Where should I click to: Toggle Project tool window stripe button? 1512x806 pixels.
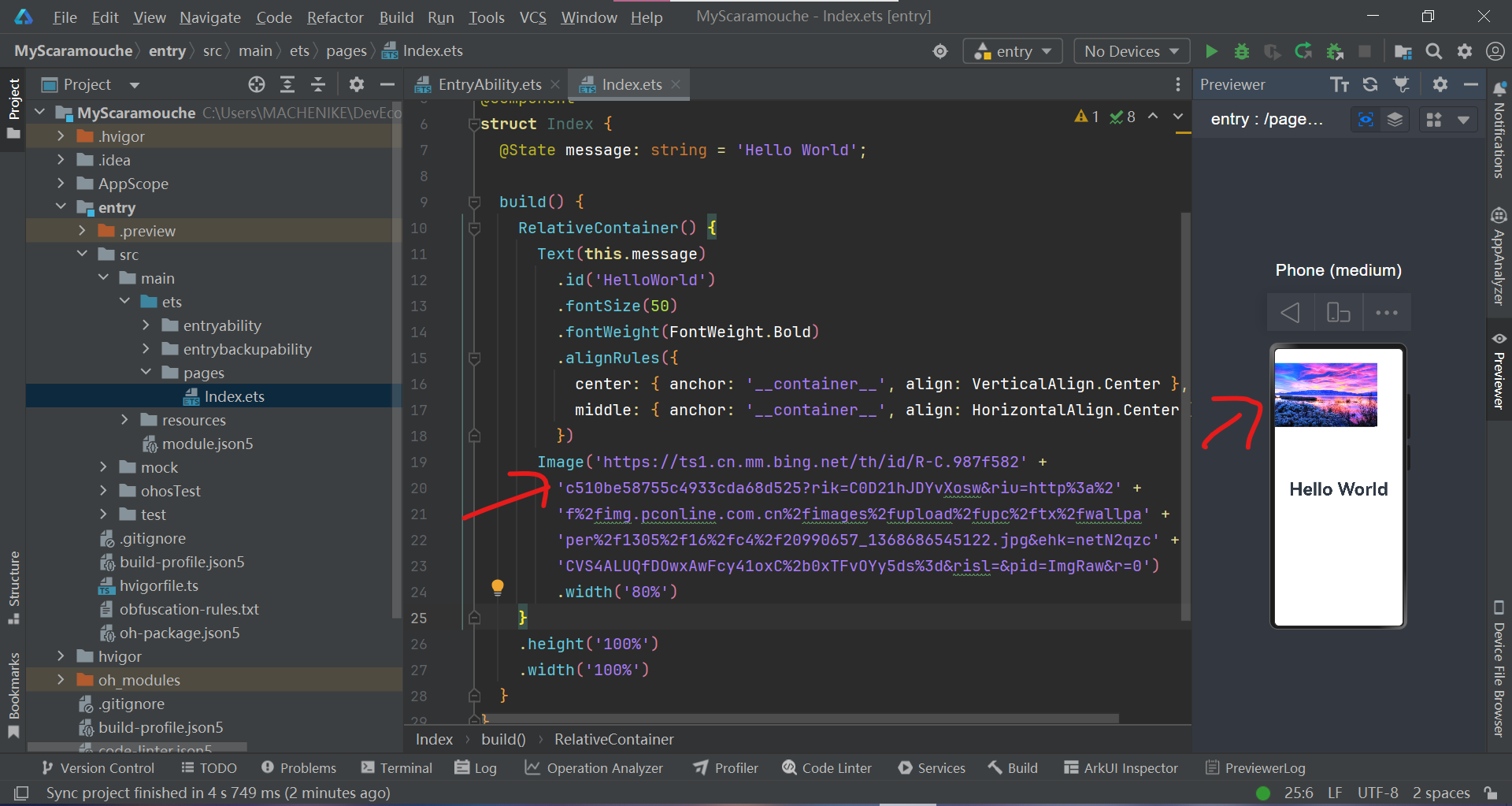pos(13,108)
